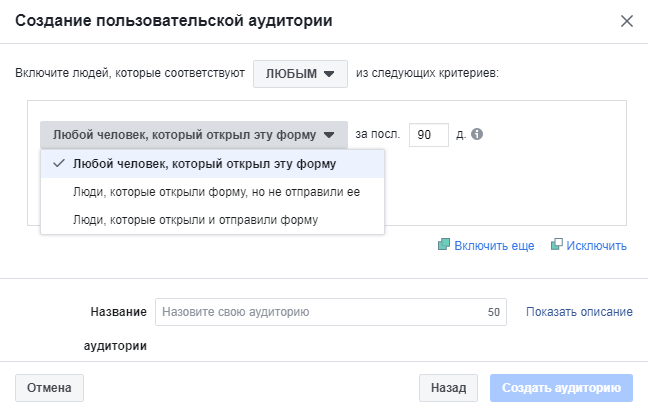Click the info icon next to days
Screen dimensions: 648x413
click(x=477, y=134)
